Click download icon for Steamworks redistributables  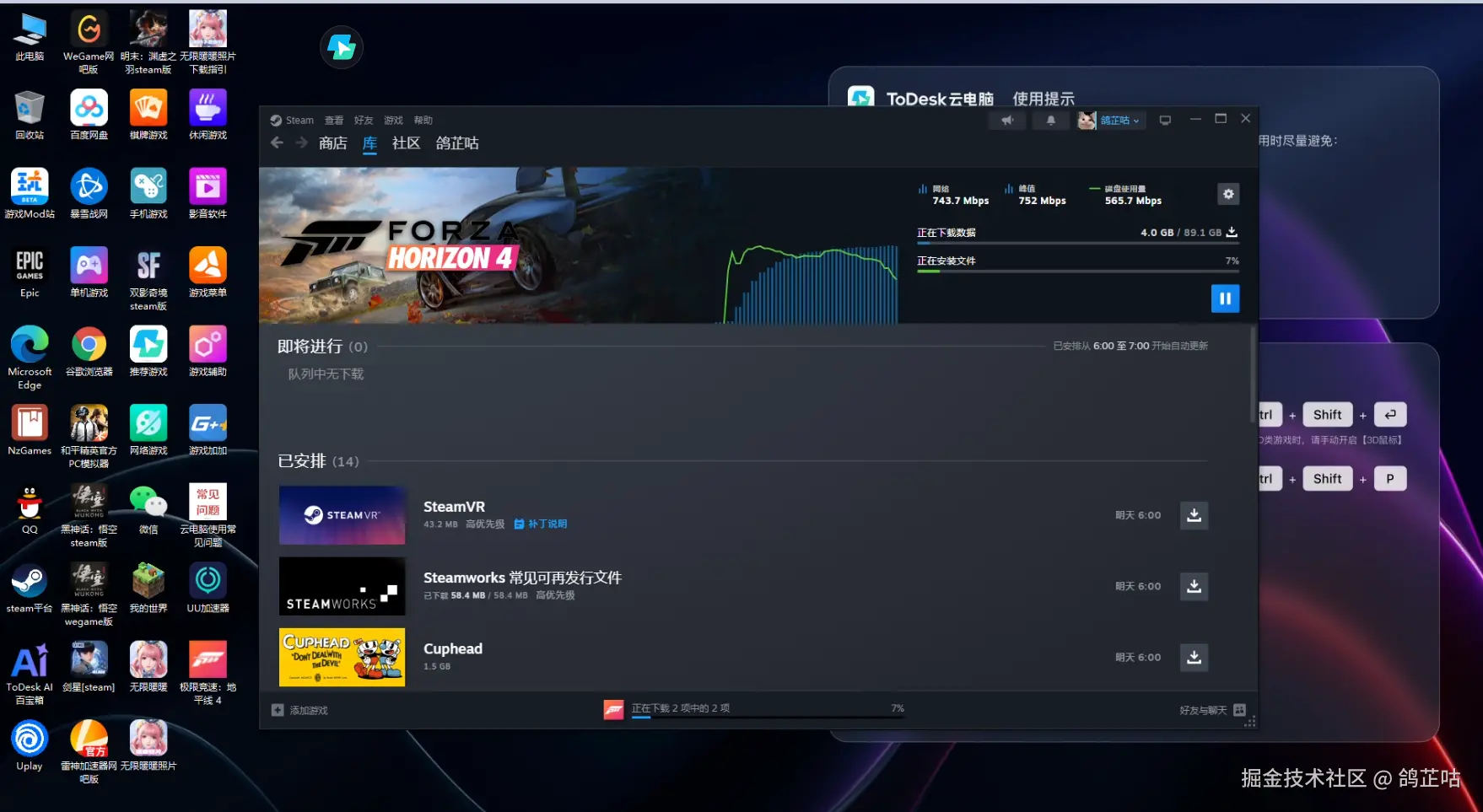[x=1194, y=586]
